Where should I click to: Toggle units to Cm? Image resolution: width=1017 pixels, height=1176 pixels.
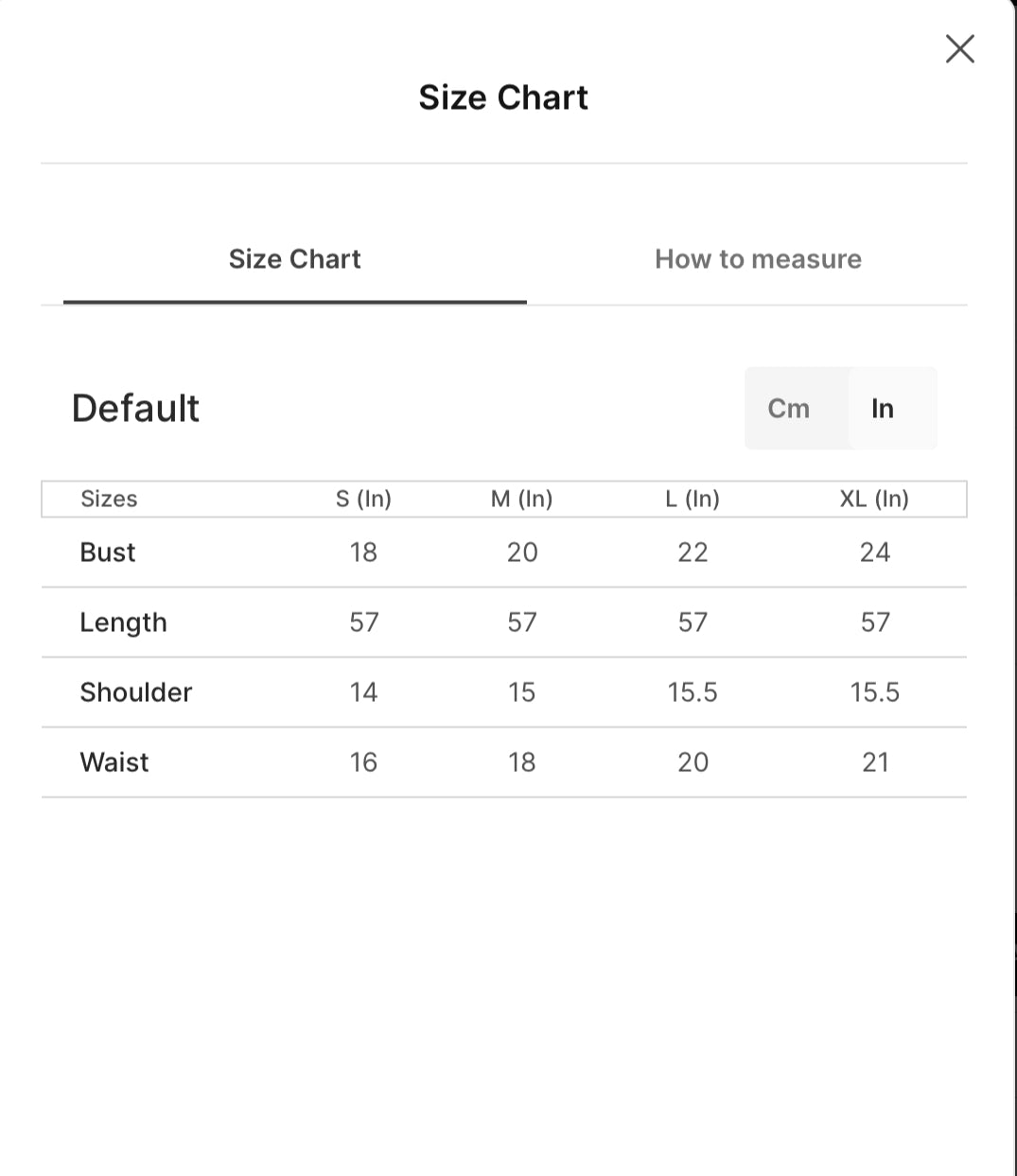tap(789, 409)
